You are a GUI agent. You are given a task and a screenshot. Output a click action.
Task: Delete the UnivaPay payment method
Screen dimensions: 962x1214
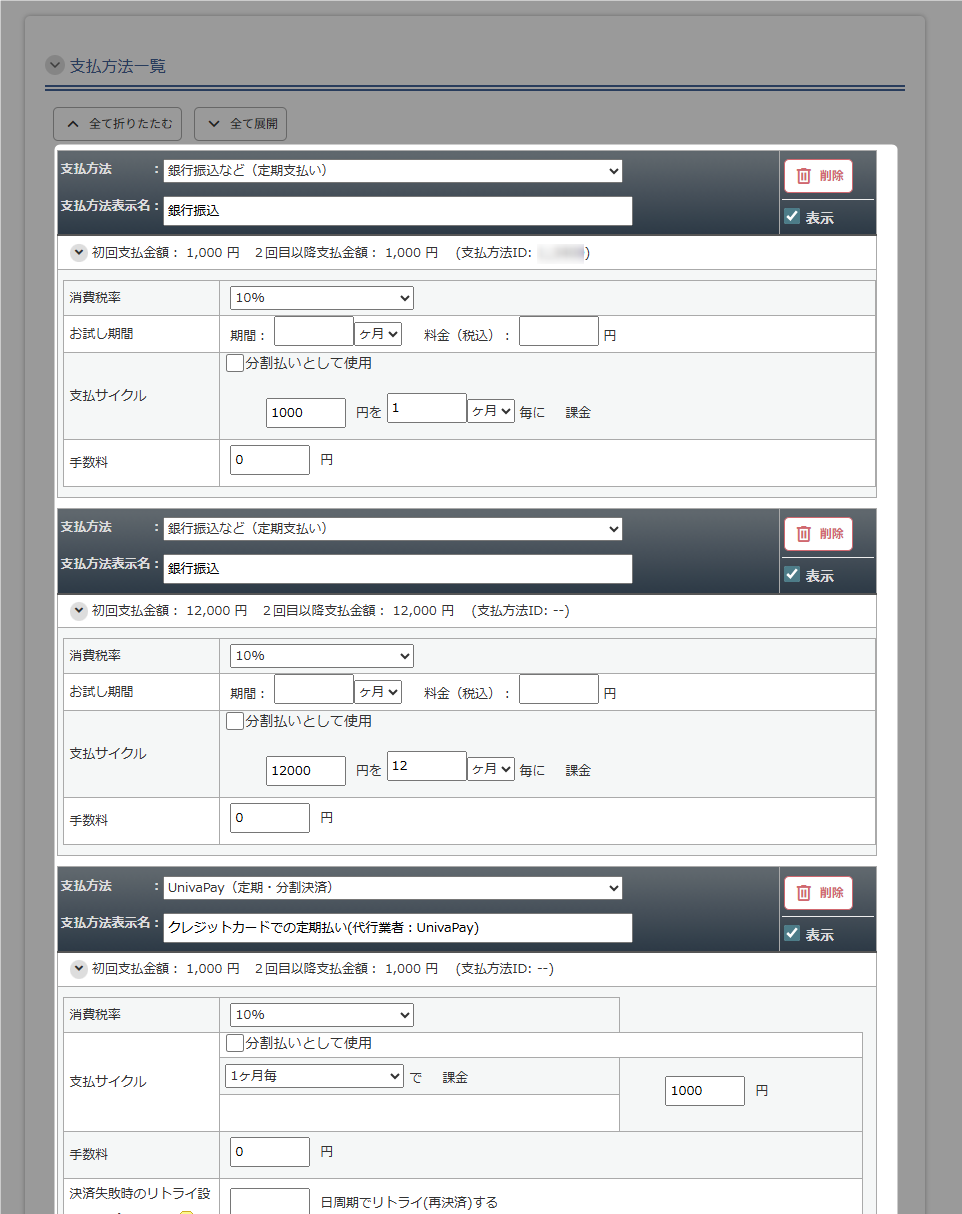click(818, 893)
